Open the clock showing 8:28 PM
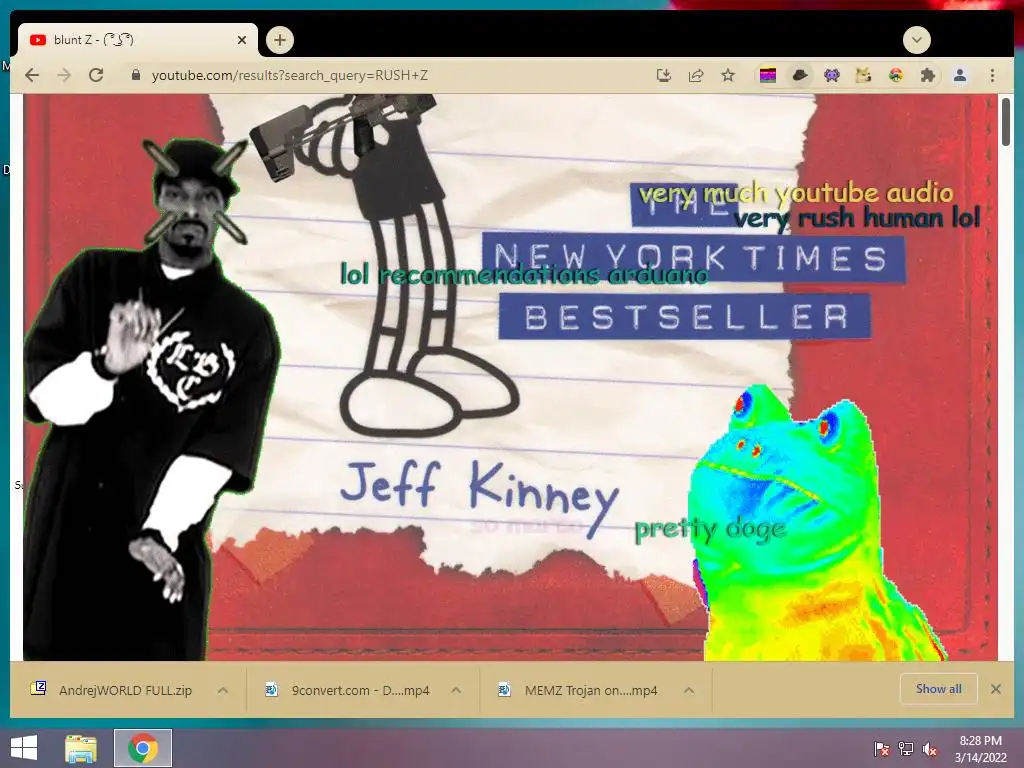Screen dimensions: 1024x768 coord(980,749)
